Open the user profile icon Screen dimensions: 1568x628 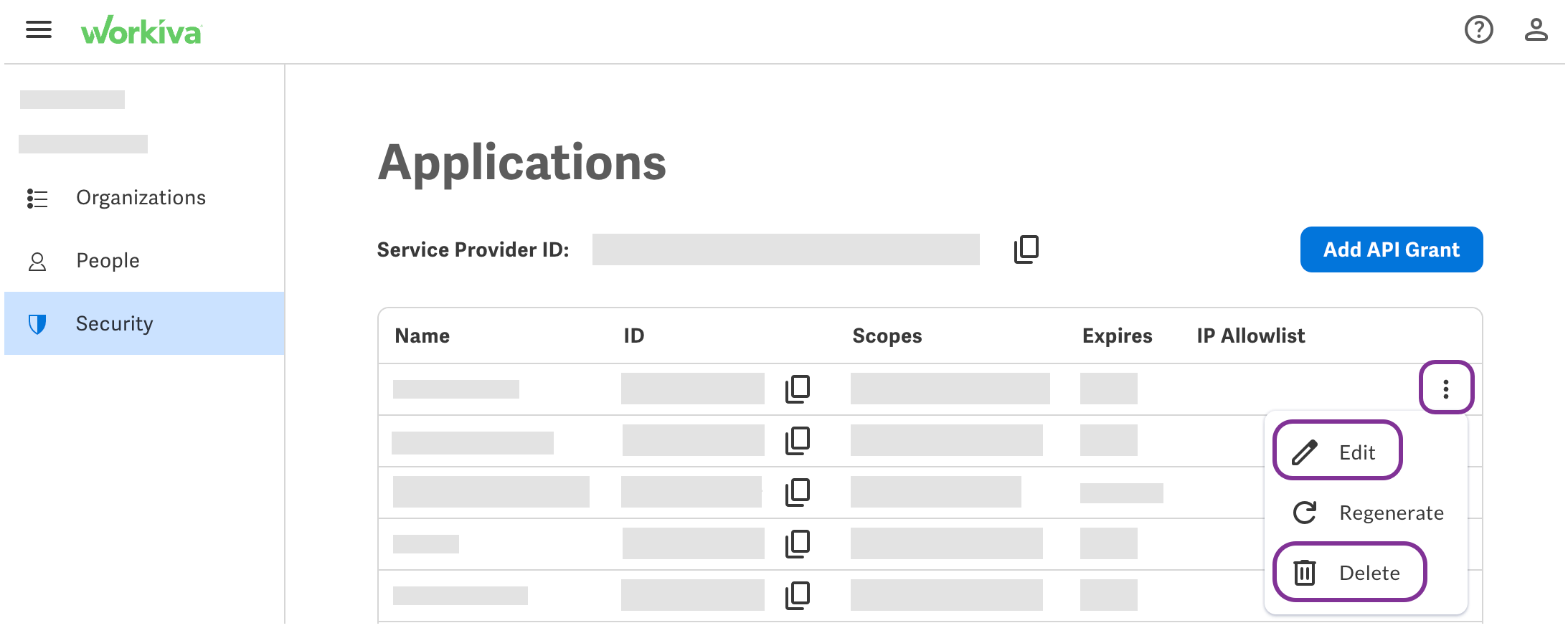coord(1536,30)
